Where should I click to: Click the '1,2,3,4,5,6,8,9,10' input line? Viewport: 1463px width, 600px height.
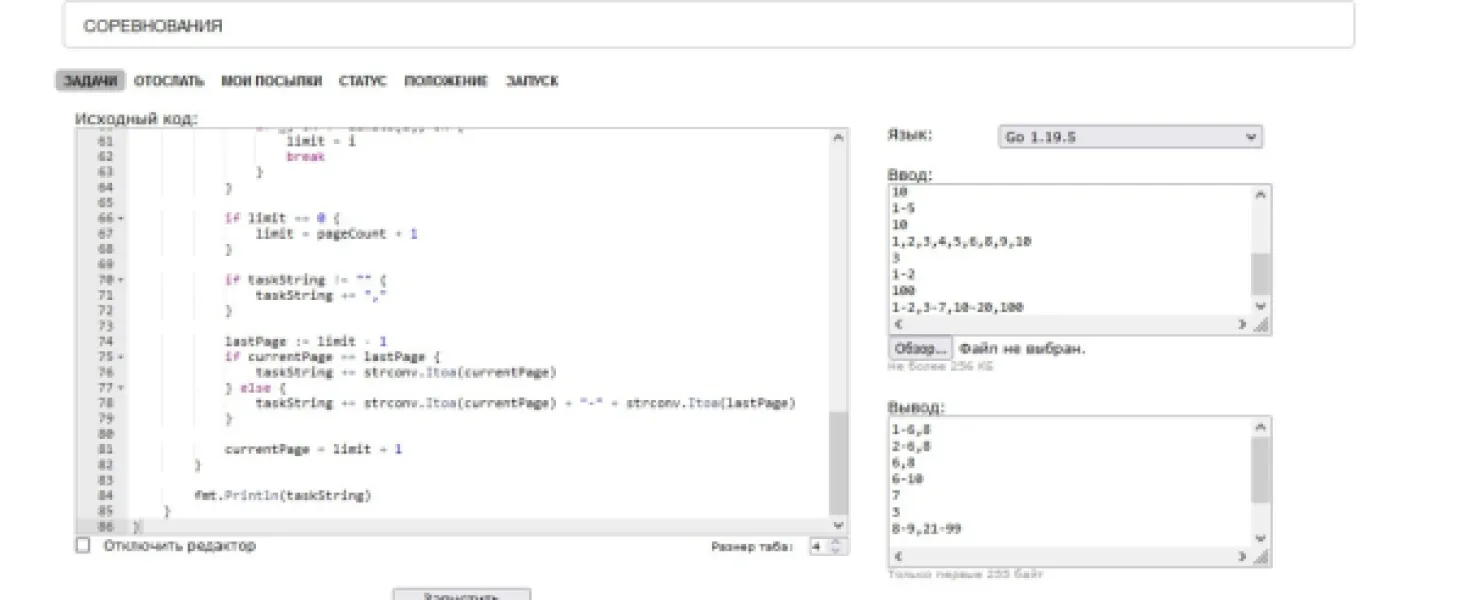[x=962, y=241]
